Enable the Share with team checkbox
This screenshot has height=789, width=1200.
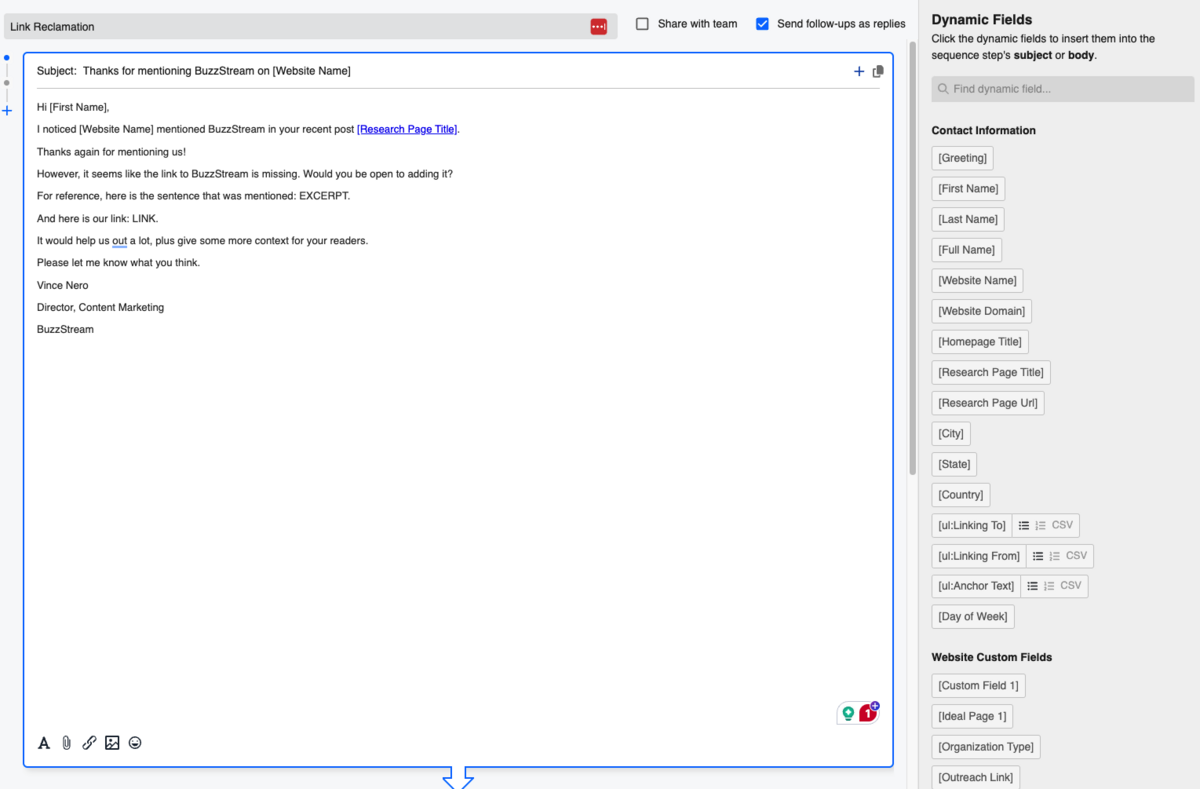click(x=641, y=23)
